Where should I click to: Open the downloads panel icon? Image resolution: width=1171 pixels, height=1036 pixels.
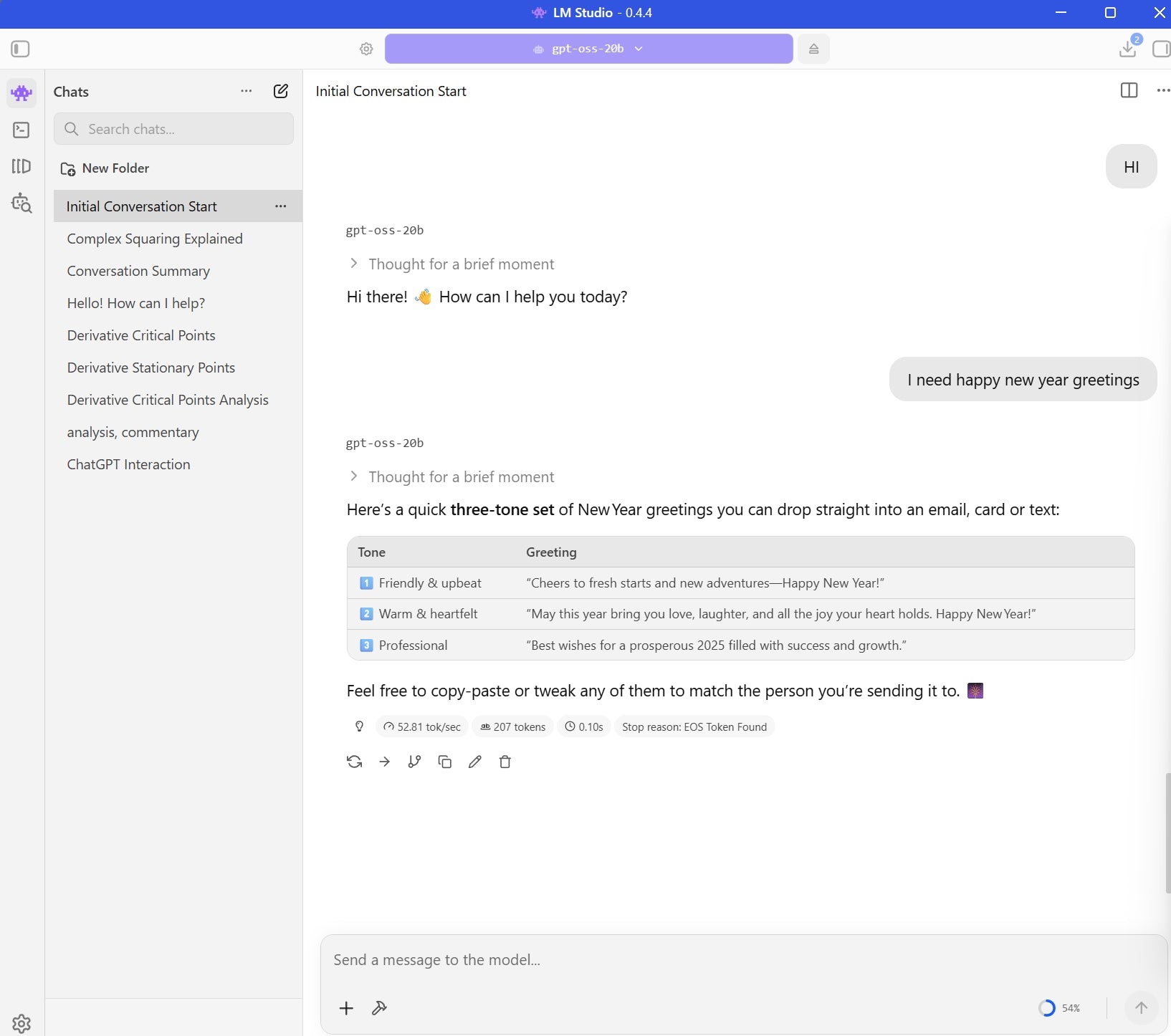coord(1128,49)
